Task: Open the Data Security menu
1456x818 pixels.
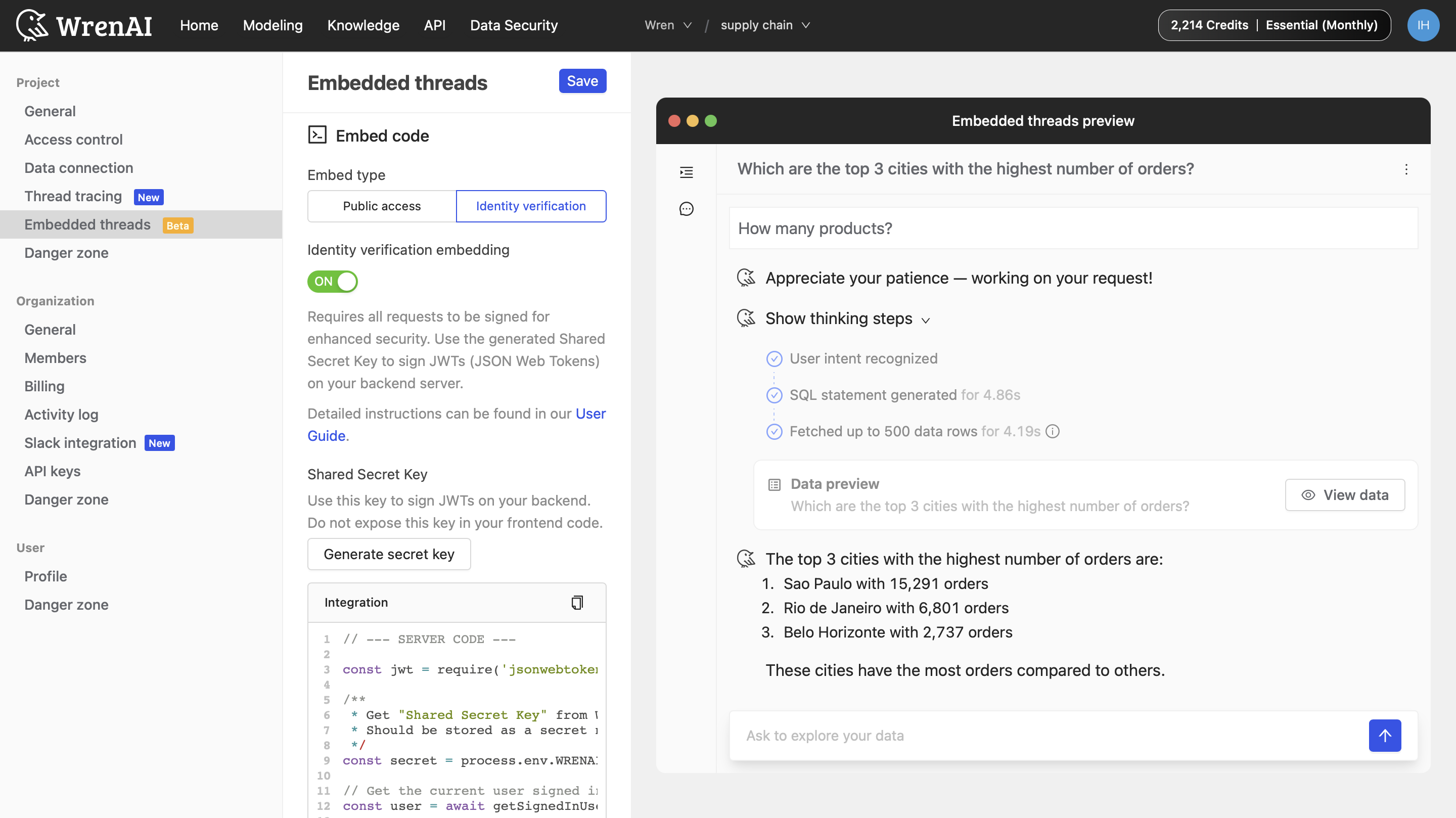Action: click(514, 25)
